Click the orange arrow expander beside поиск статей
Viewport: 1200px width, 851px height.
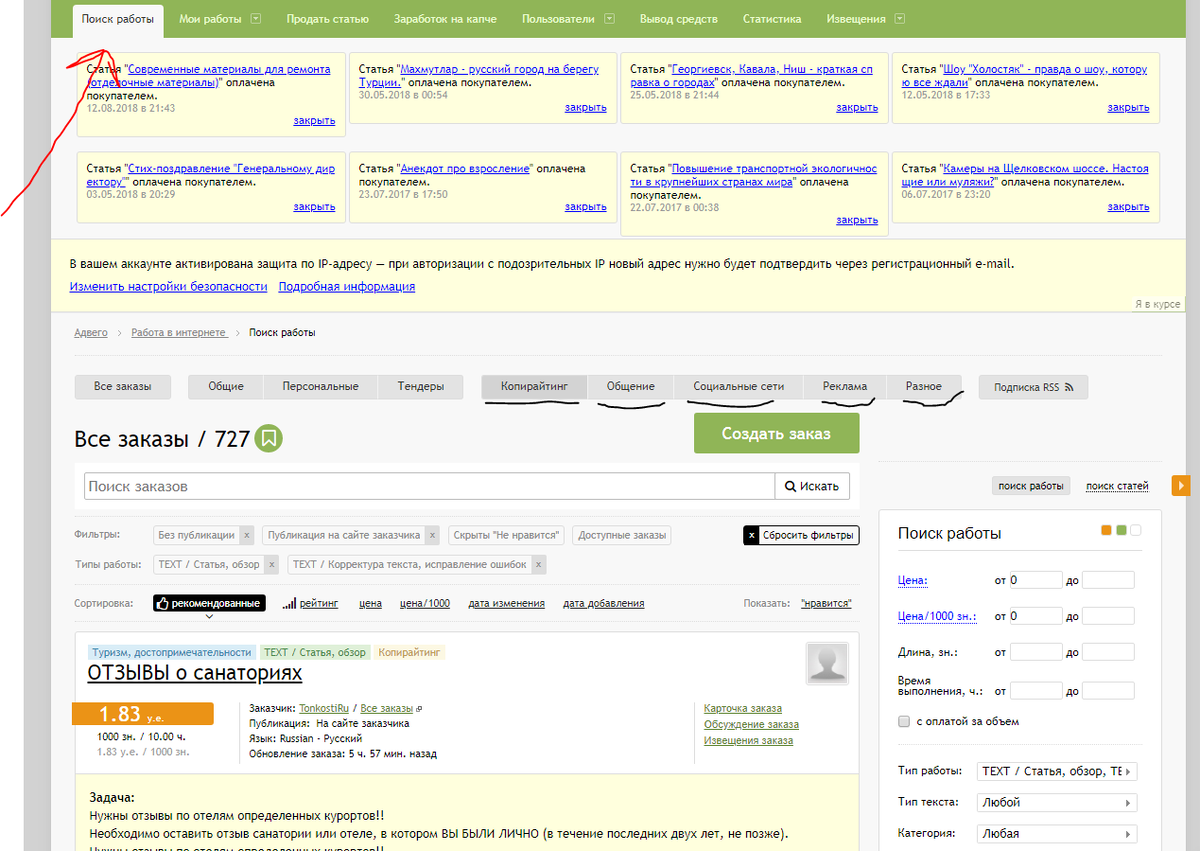(1181, 486)
